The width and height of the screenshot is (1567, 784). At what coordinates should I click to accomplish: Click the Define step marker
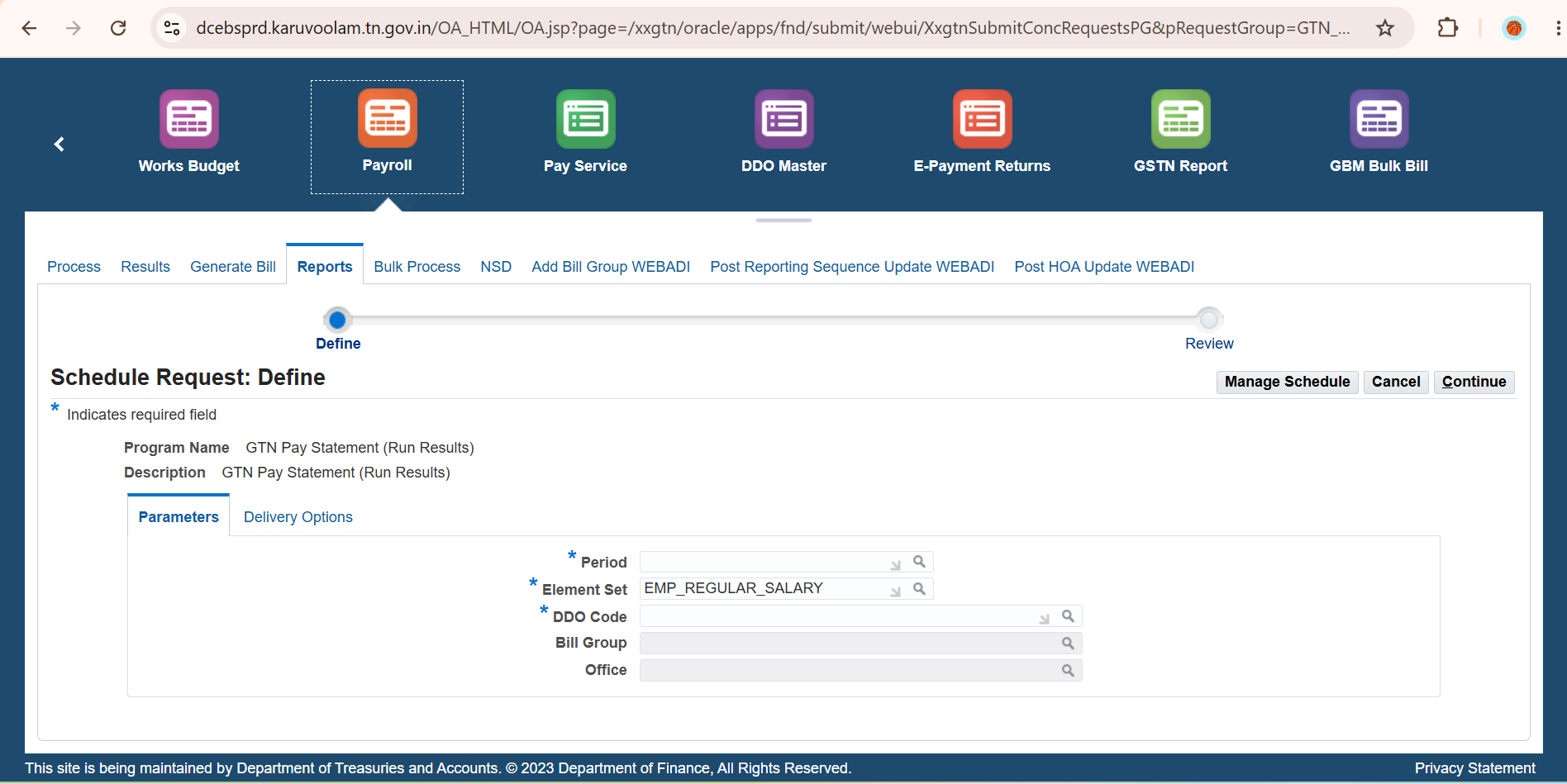337,320
